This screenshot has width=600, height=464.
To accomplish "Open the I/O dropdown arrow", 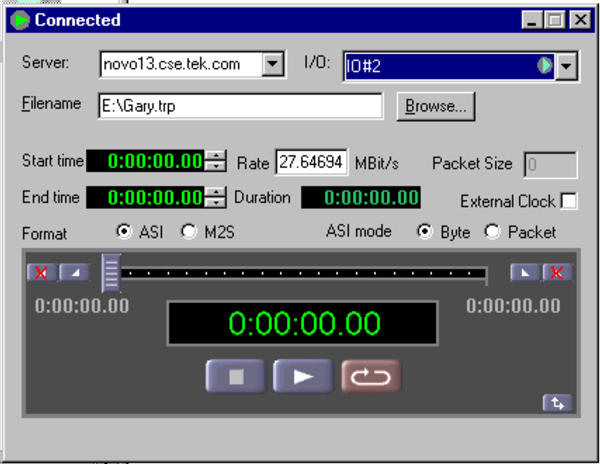I will [x=566, y=66].
